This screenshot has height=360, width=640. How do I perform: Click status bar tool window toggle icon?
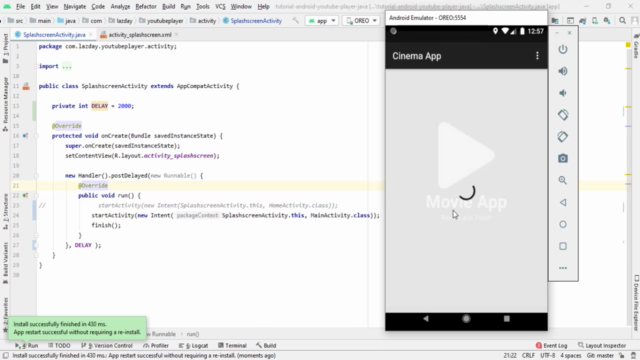(5, 356)
